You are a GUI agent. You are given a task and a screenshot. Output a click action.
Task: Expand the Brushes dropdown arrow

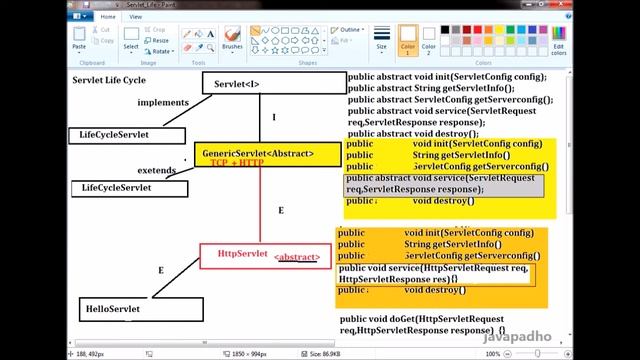232,53
